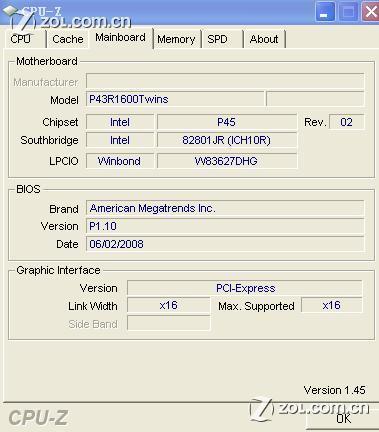Select the BIOS version P1.10 field
This screenshot has width=379, height=432.
[225, 226]
